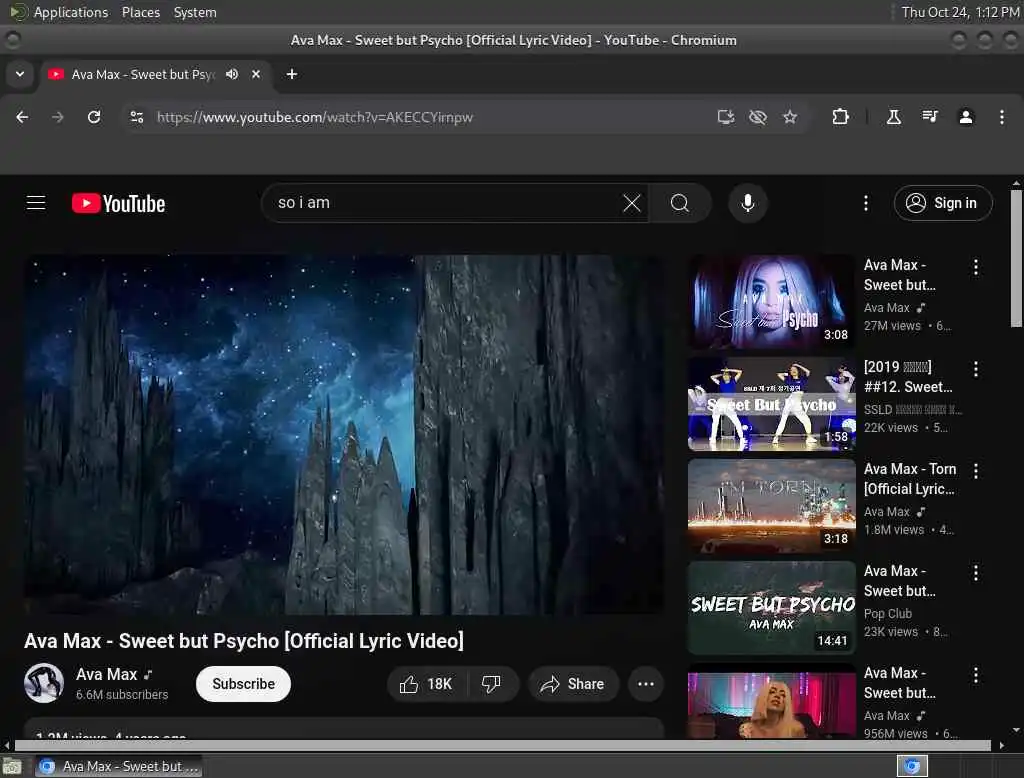Reload the YouTube page

[94, 117]
